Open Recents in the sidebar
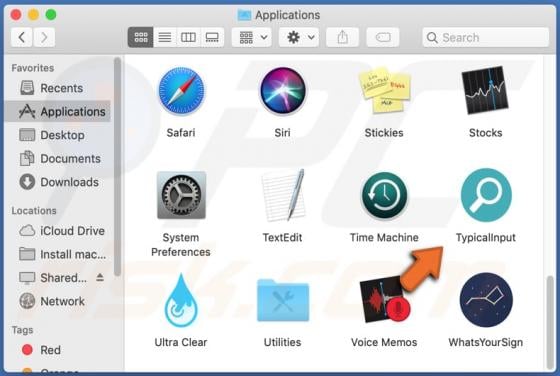The image size is (560, 376). pyautogui.click(x=57, y=88)
